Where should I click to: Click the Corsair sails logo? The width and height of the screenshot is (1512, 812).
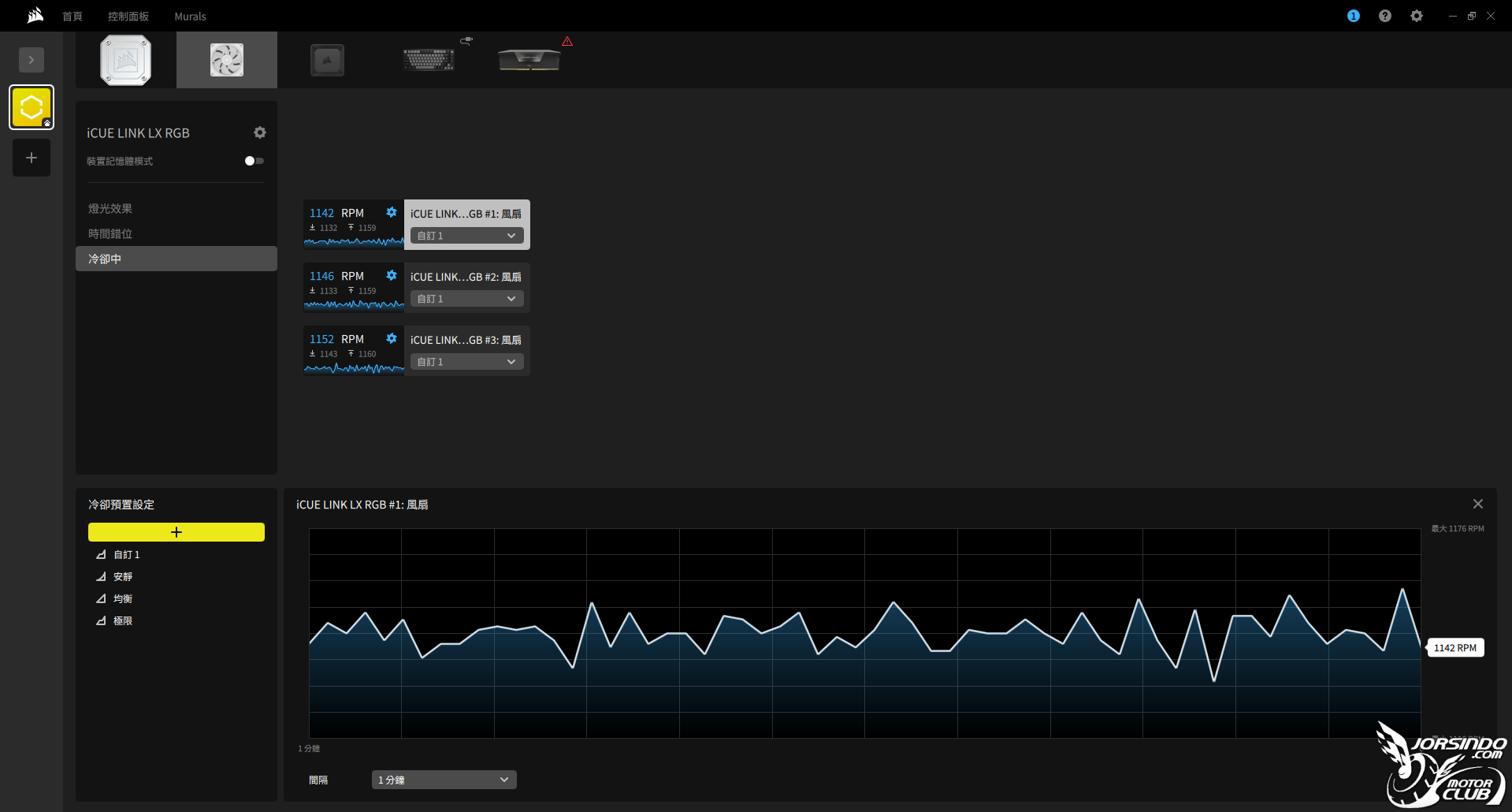35,16
